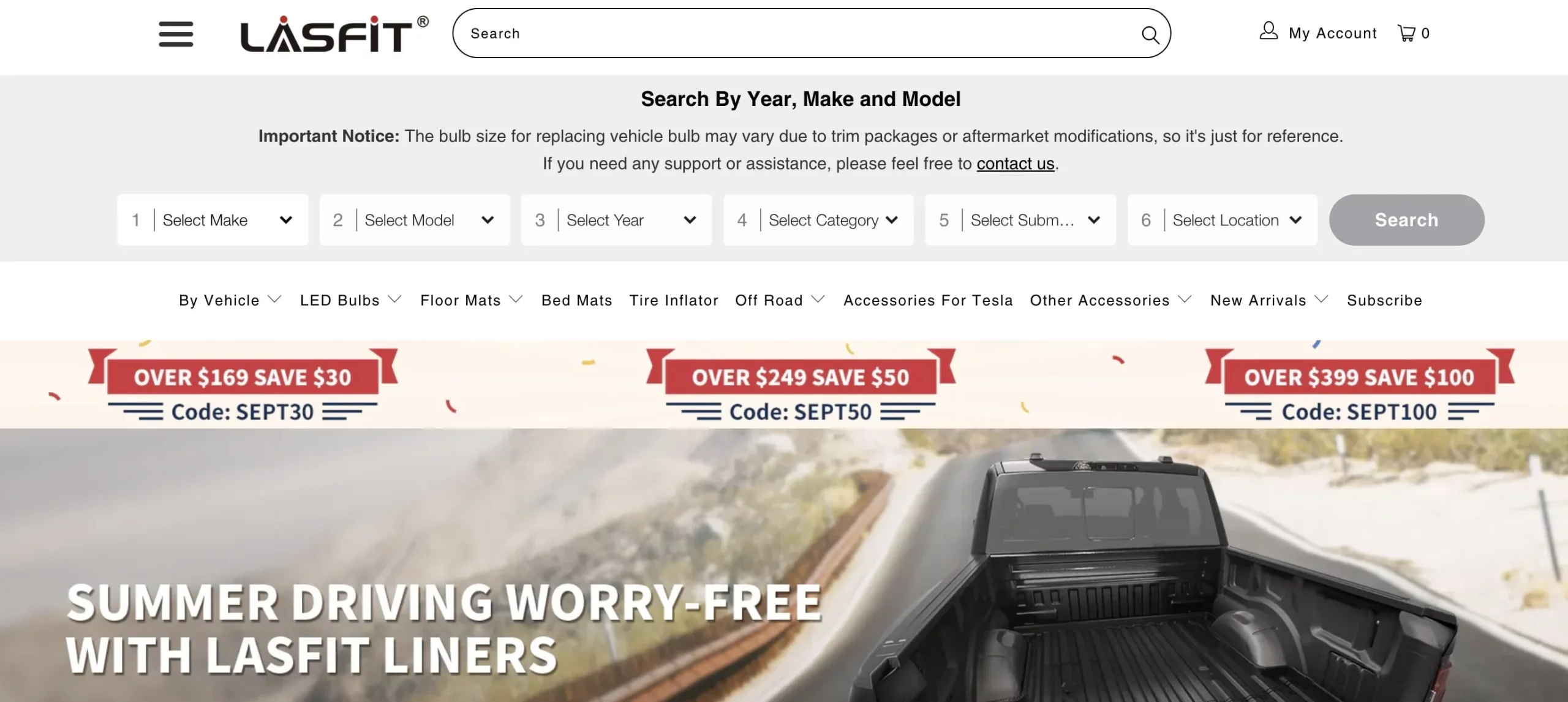Expand the New Arrivals dropdown arrow
The image size is (1568, 702).
pyautogui.click(x=1322, y=300)
